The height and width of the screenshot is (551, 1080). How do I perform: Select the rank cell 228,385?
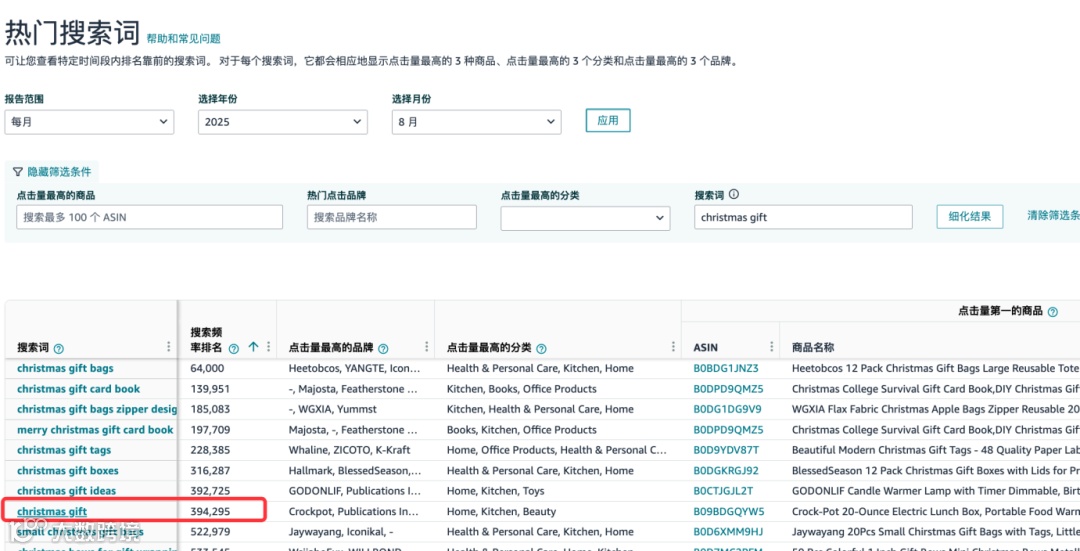(x=210, y=450)
